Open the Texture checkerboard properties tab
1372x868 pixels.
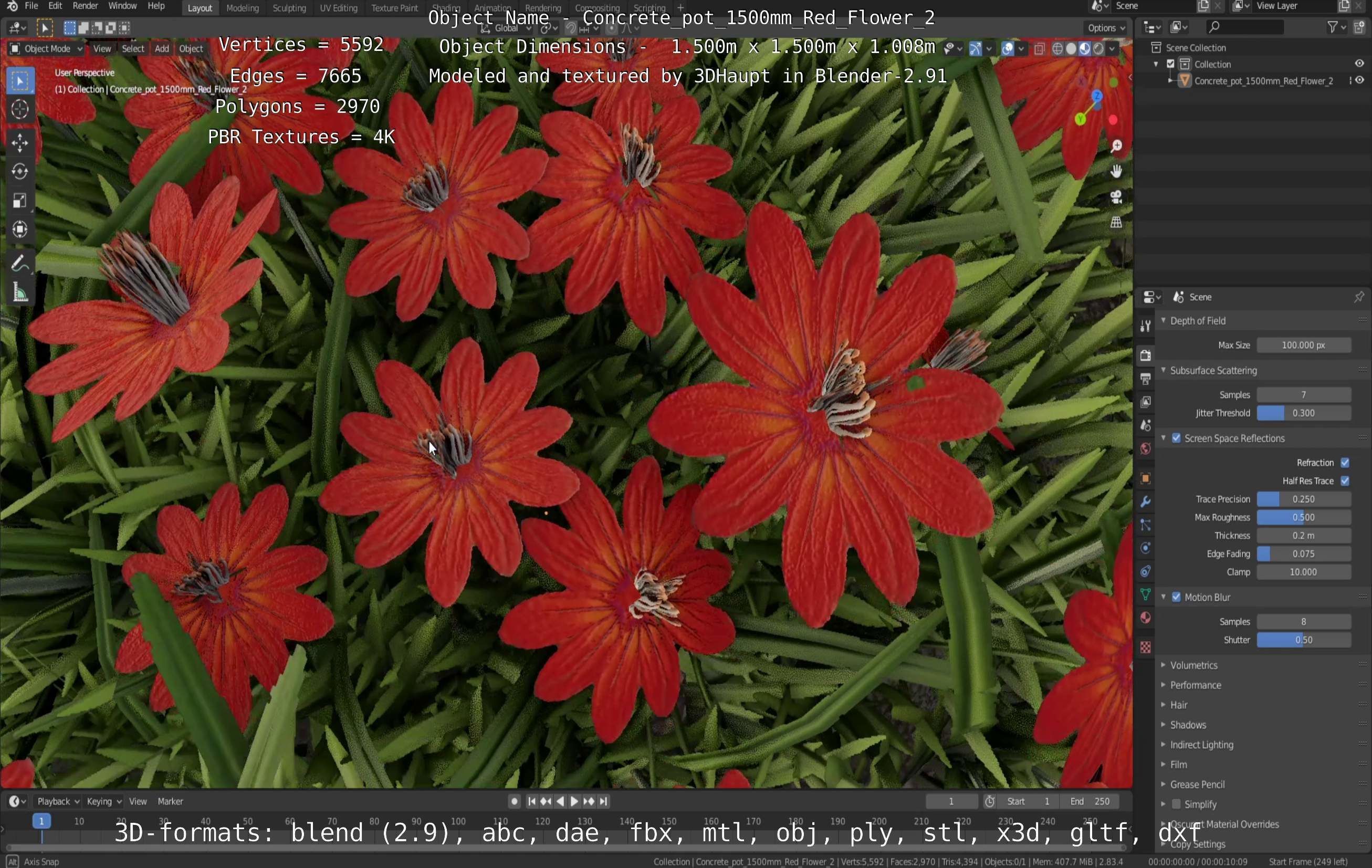coord(1145,647)
